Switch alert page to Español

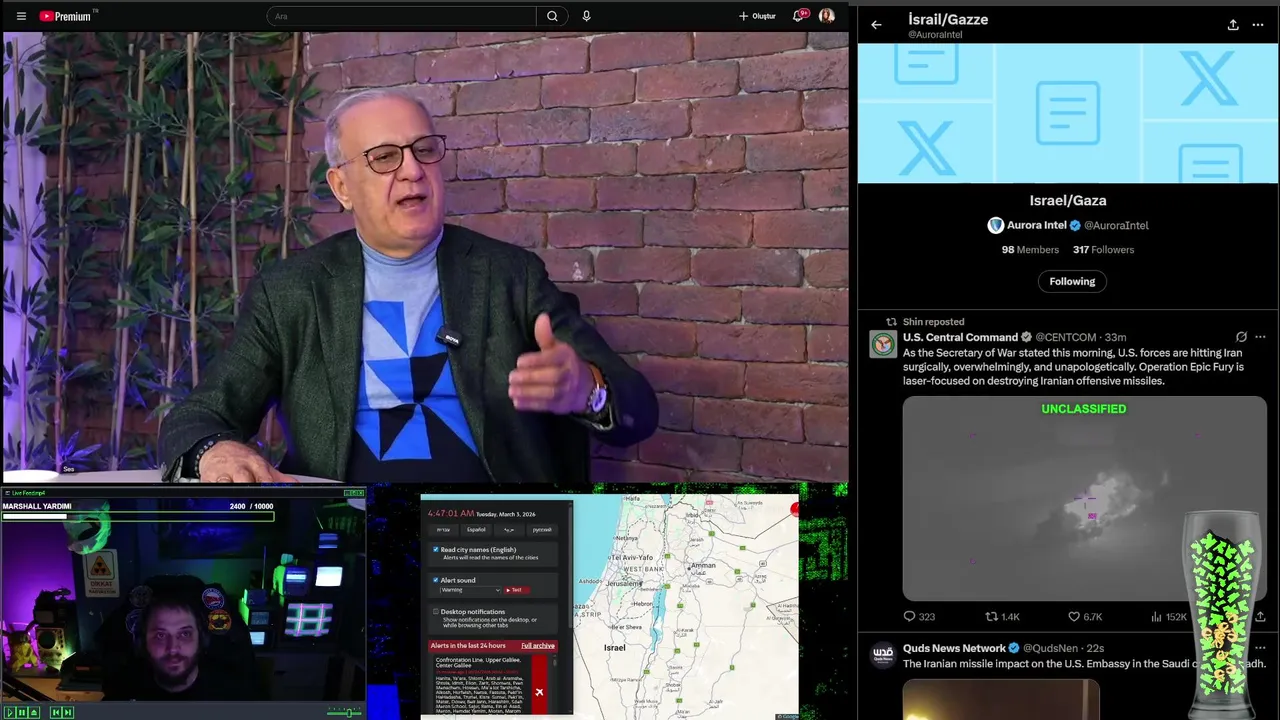point(476,529)
